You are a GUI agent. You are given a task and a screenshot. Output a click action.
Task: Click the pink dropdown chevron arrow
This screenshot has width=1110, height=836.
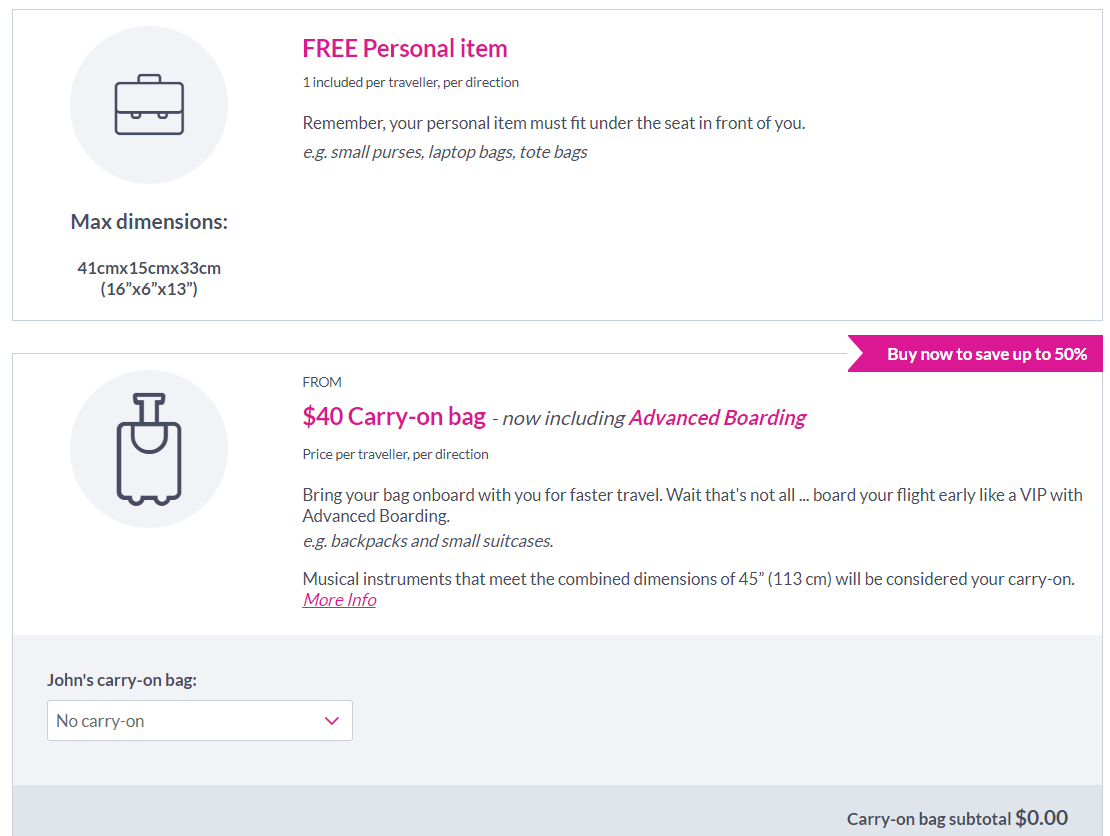click(331, 721)
